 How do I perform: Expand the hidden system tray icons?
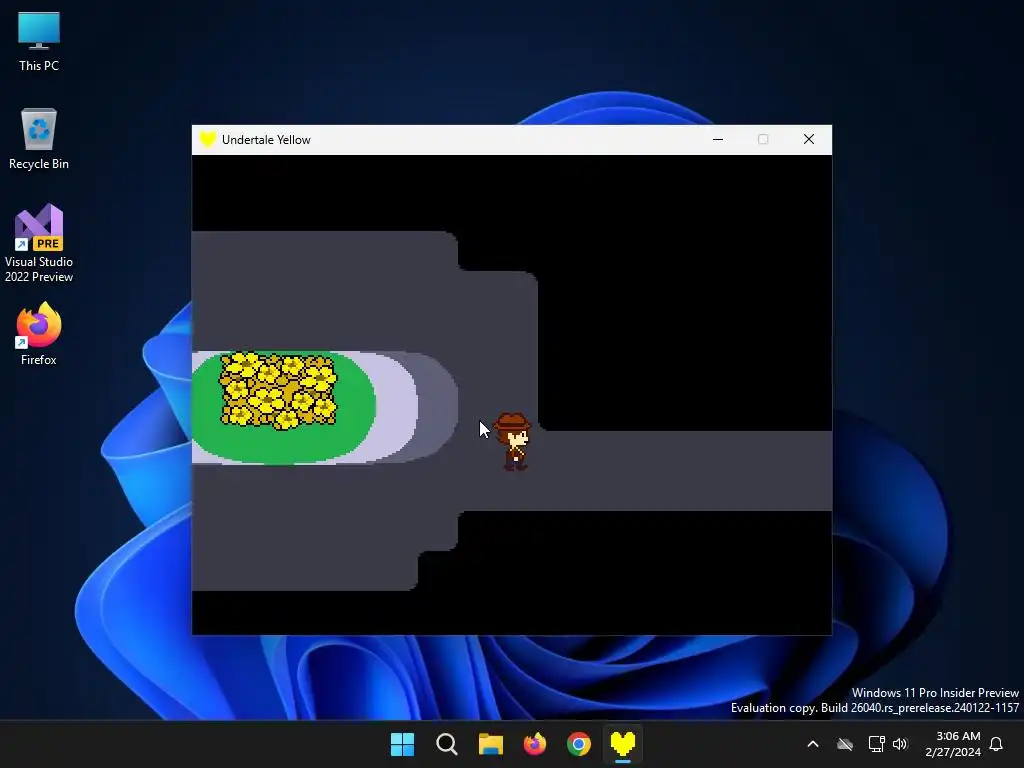coord(813,744)
